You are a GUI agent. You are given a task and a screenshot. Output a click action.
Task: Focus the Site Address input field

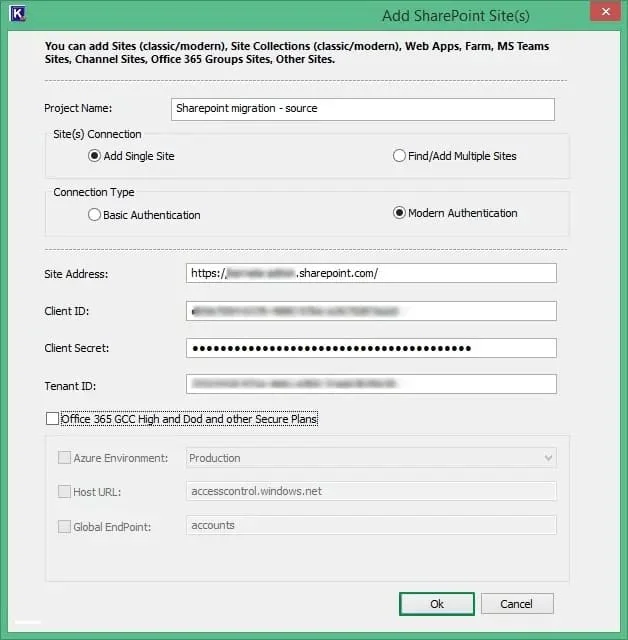point(371,273)
